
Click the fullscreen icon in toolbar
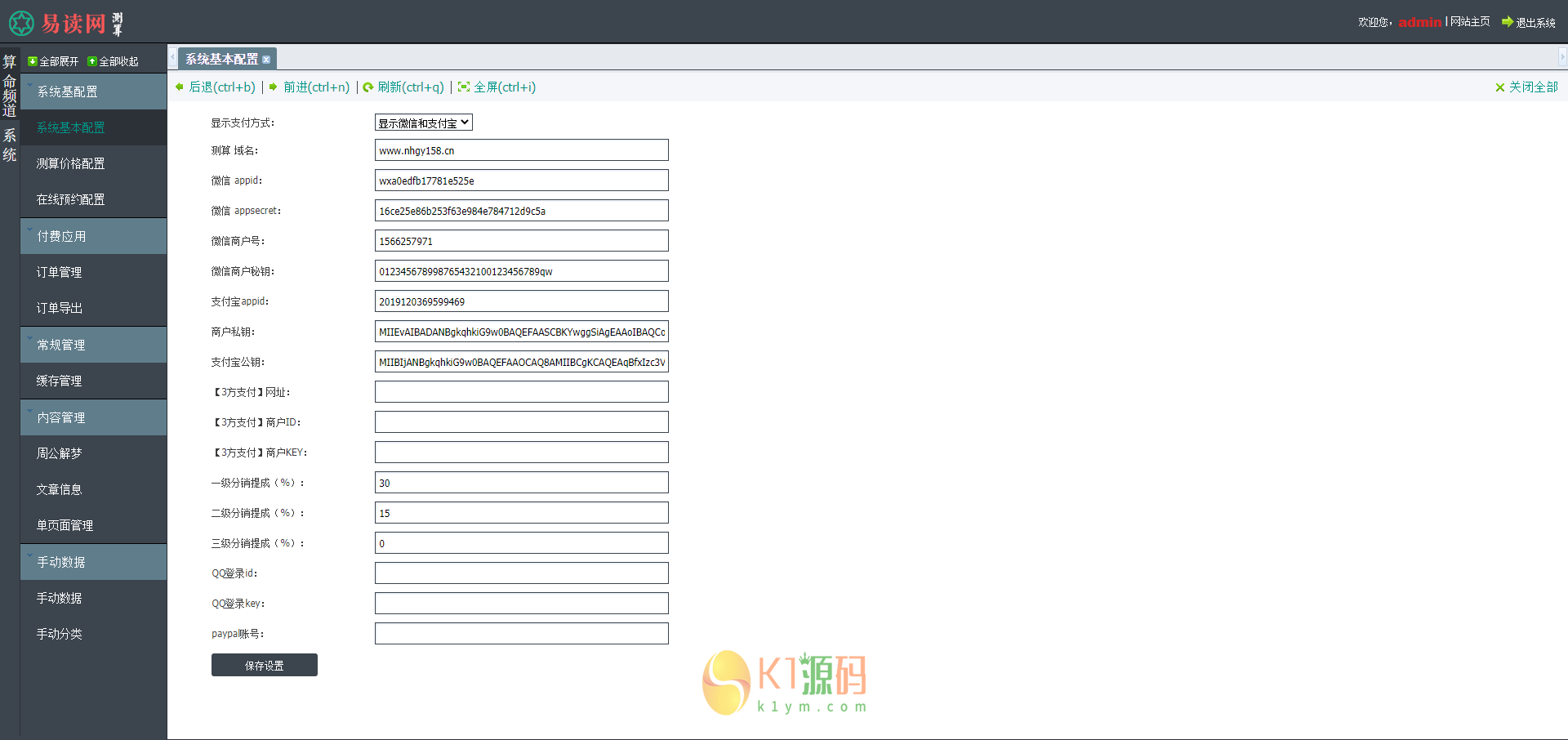(464, 87)
